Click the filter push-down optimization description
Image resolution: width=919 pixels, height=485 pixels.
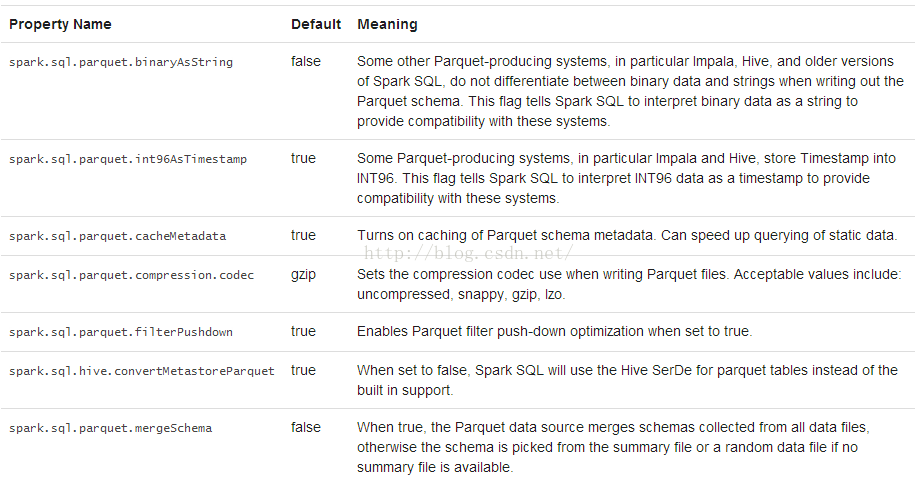click(554, 332)
